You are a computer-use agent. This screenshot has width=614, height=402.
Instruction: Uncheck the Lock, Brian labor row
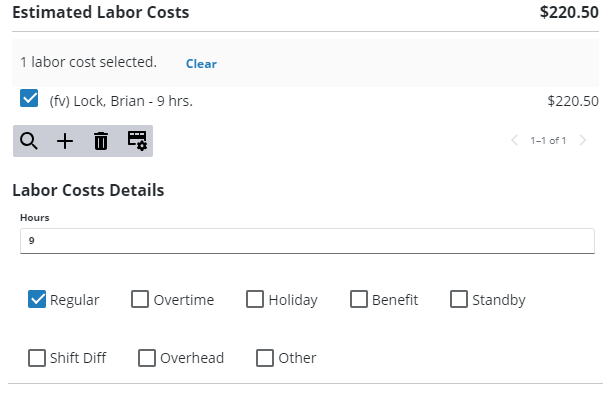30,99
